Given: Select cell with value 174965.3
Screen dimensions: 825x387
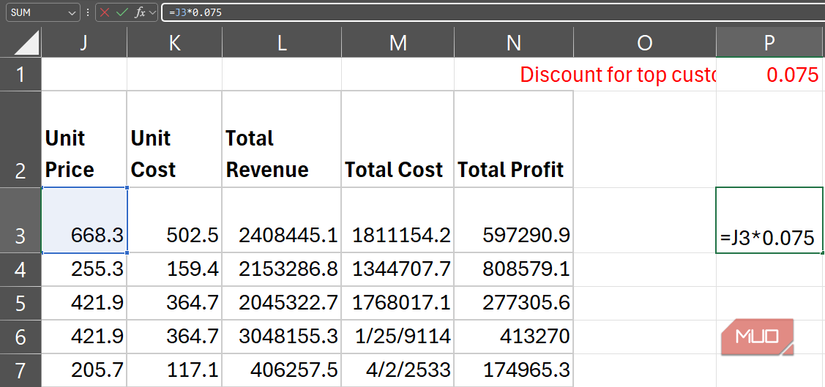Looking at the screenshot, I should pyautogui.click(x=514, y=370).
